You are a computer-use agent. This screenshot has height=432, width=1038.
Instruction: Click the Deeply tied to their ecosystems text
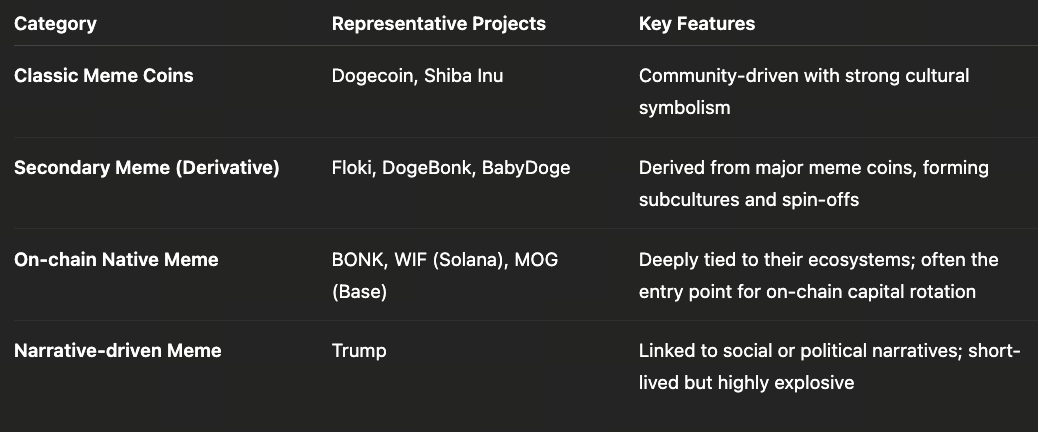coord(790,260)
